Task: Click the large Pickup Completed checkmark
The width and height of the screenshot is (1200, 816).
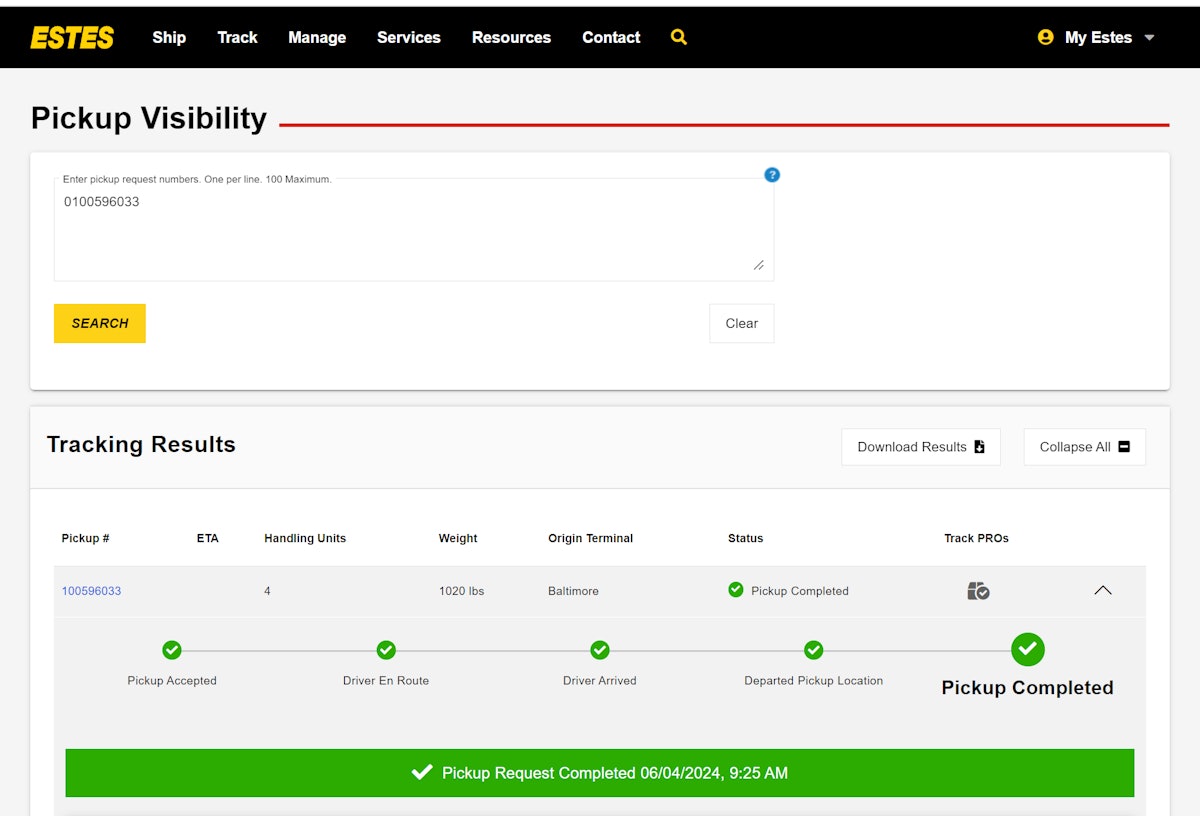Action: coord(1027,649)
